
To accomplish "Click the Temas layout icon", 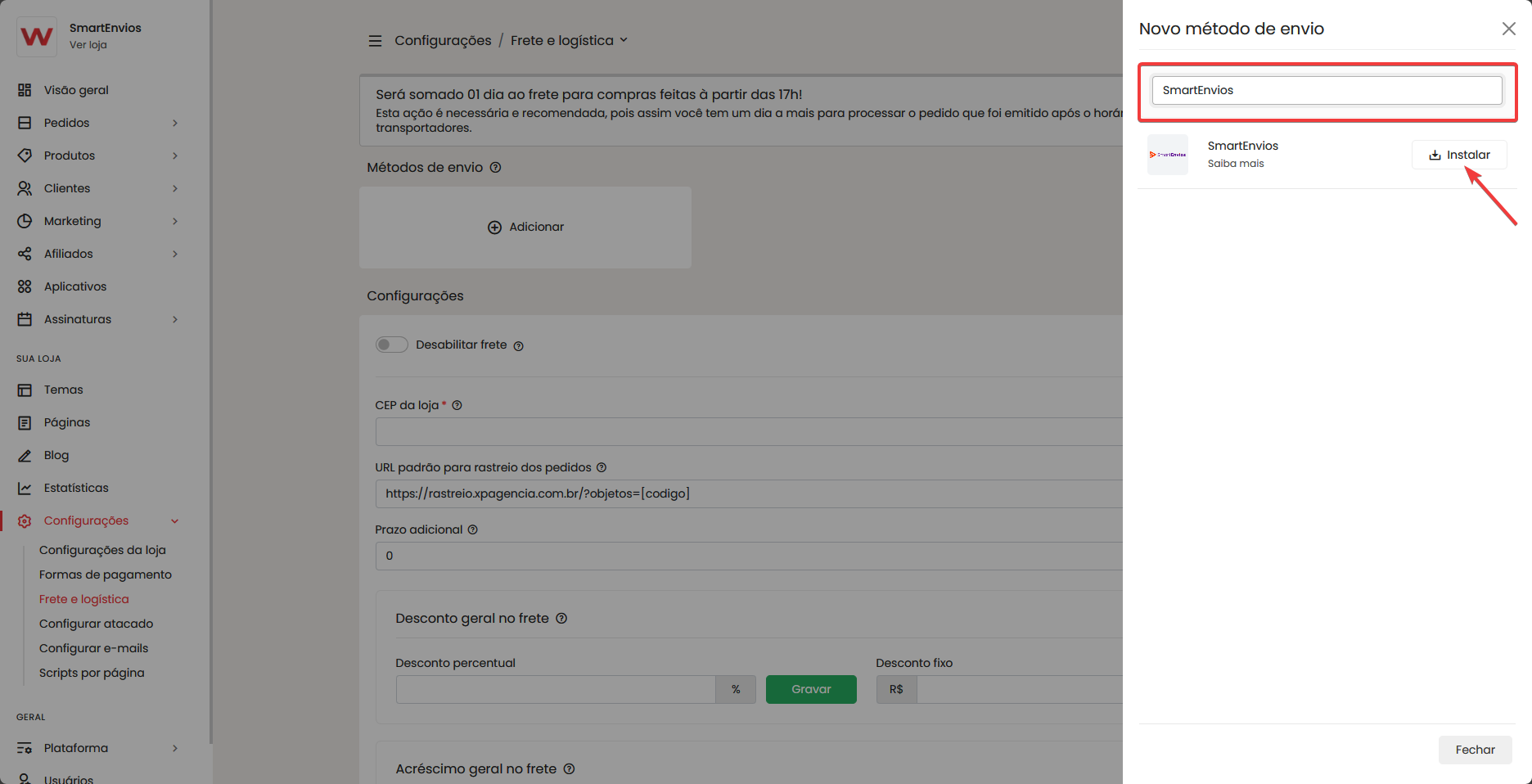I will pyautogui.click(x=25, y=390).
